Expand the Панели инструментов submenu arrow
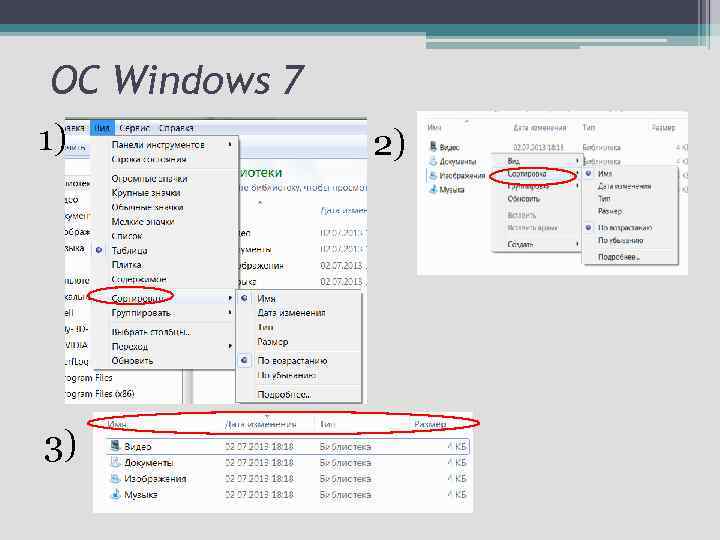This screenshot has width=720, height=540. [x=230, y=144]
